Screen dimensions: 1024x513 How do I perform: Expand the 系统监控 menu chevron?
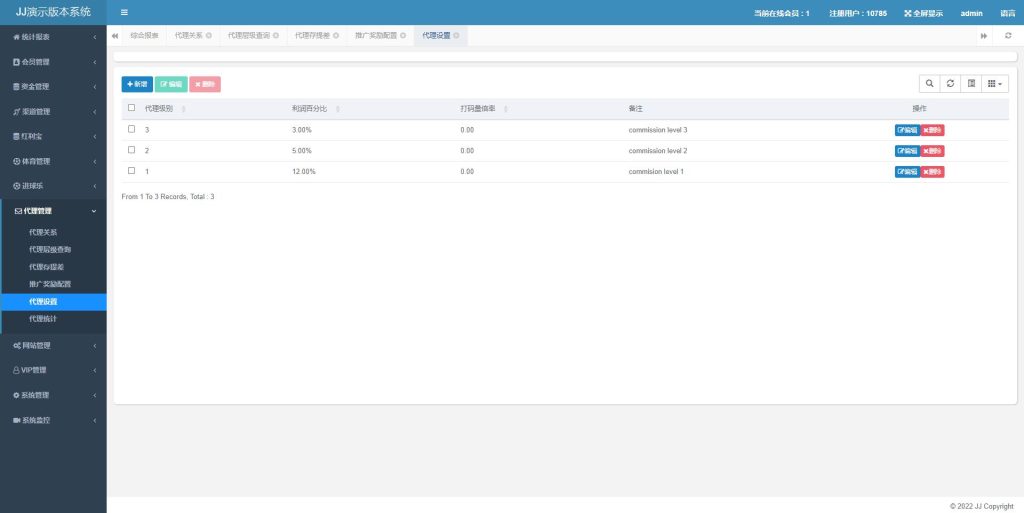(95, 421)
